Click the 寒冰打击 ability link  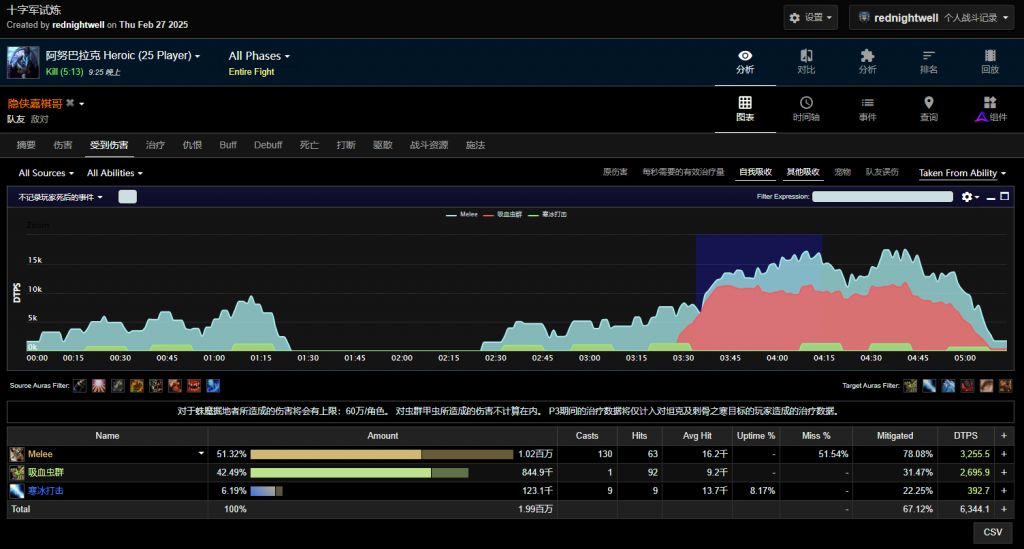click(x=47, y=490)
